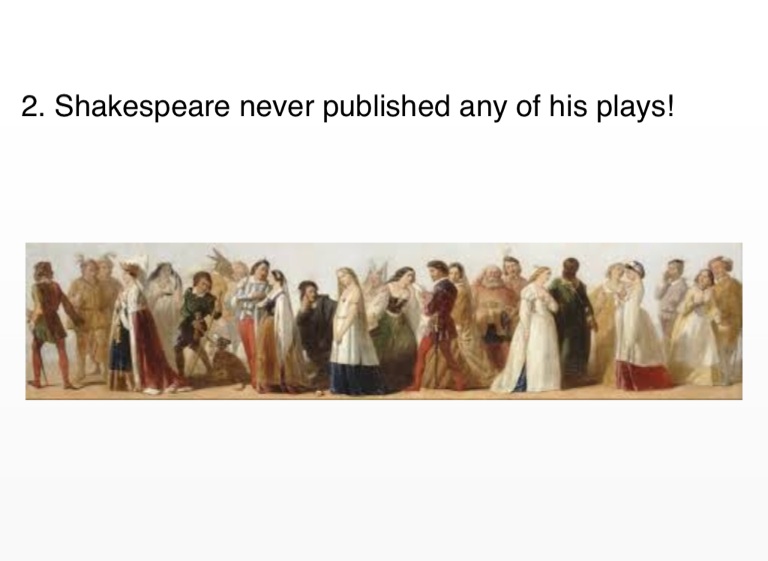Click the word "published" in the heading
Image resolution: width=768 pixels, height=561 pixels.
[x=386, y=106]
